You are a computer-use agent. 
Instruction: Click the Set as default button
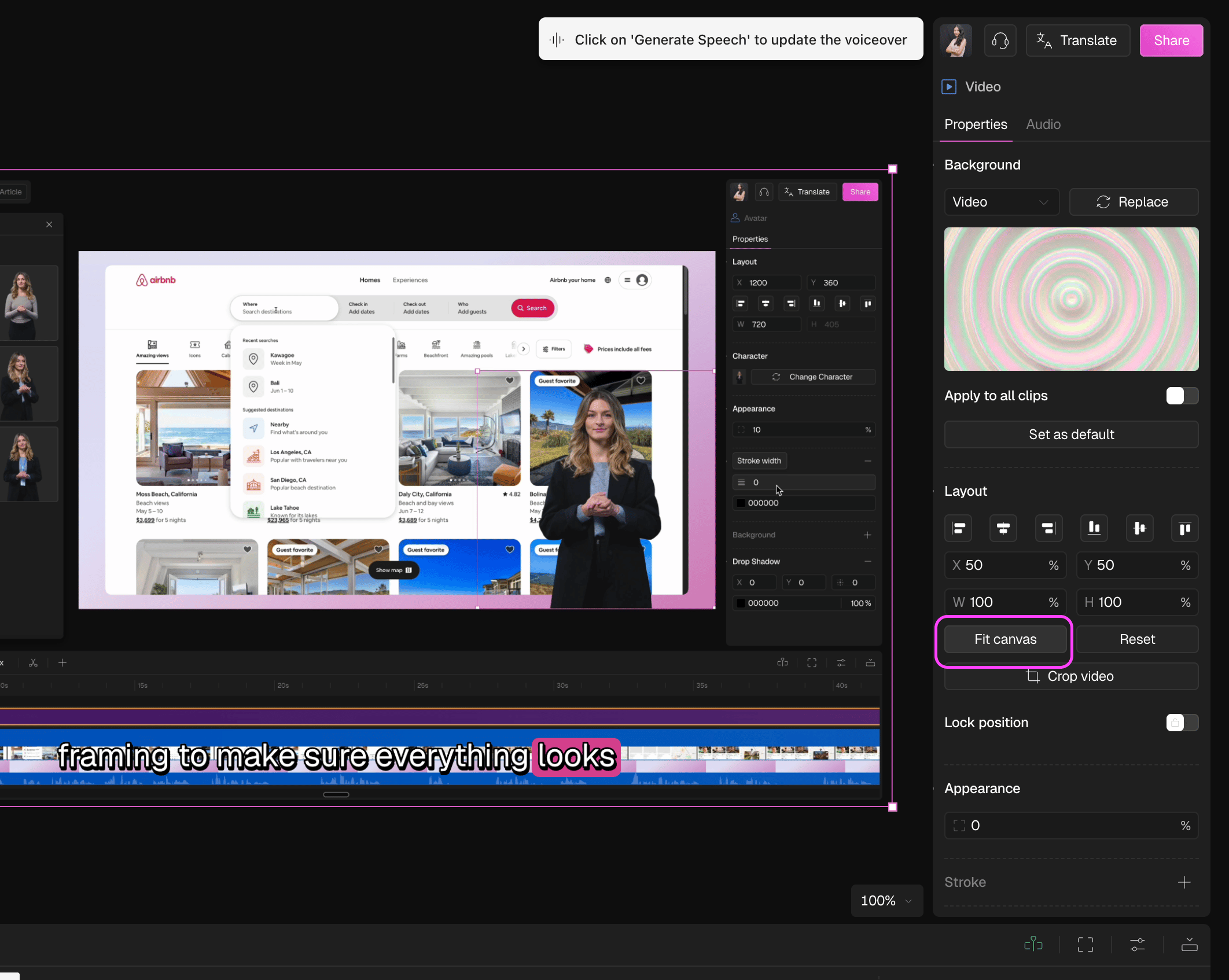coord(1071,434)
